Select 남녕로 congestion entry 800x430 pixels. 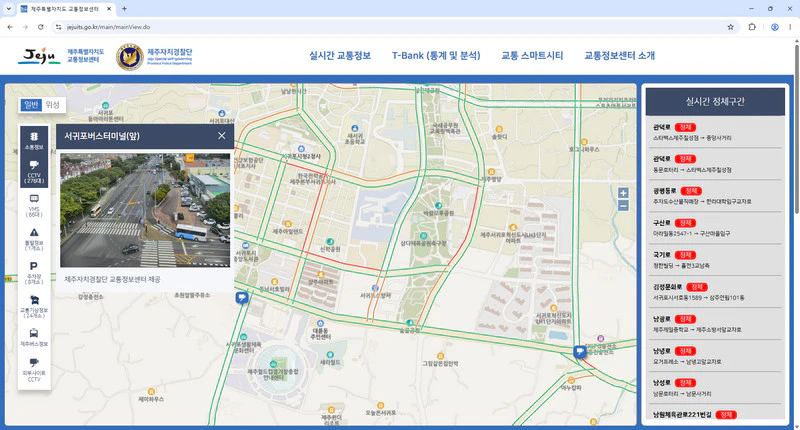pos(715,356)
